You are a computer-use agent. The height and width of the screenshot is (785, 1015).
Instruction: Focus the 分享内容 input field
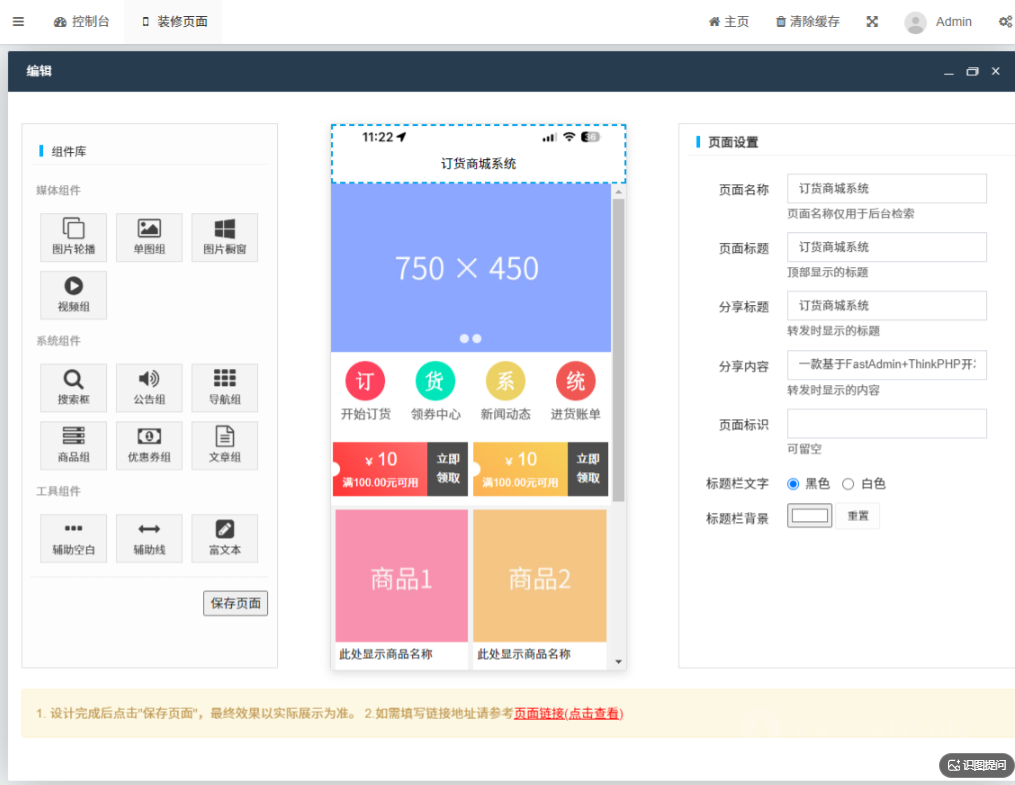coord(886,364)
